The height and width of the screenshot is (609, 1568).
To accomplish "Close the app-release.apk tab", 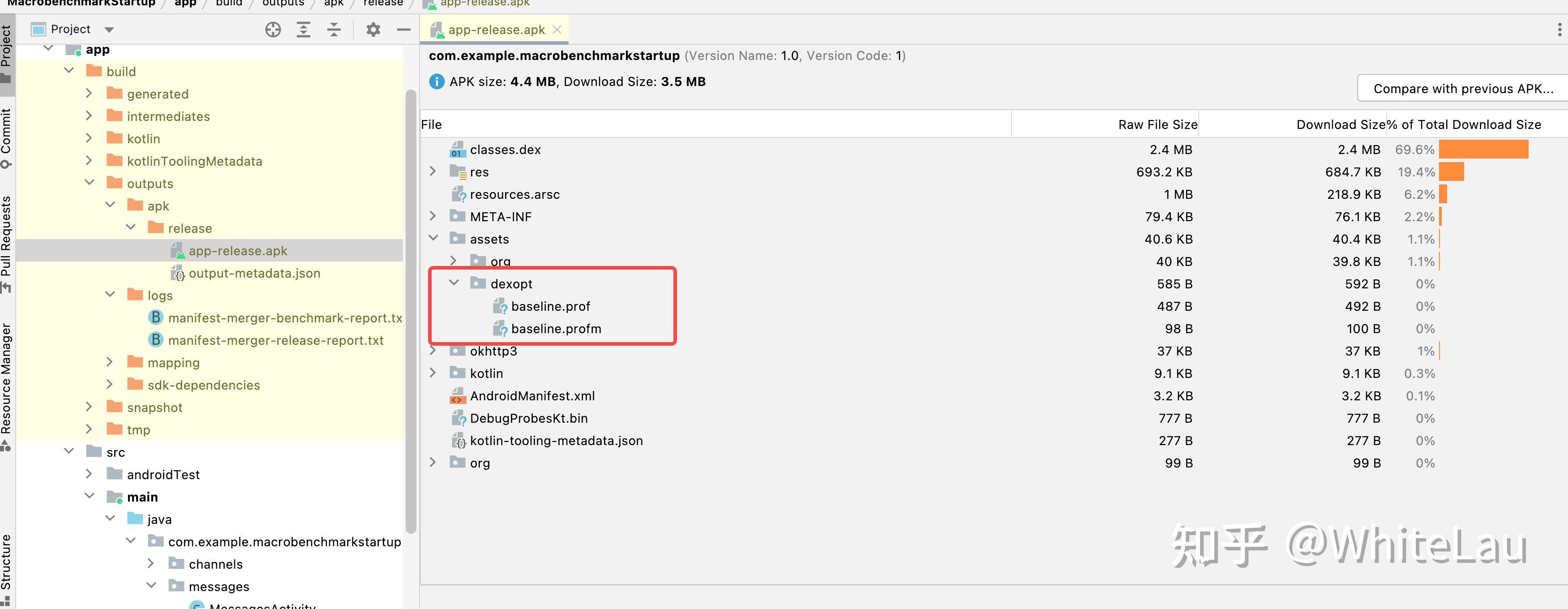I will coord(557,29).
